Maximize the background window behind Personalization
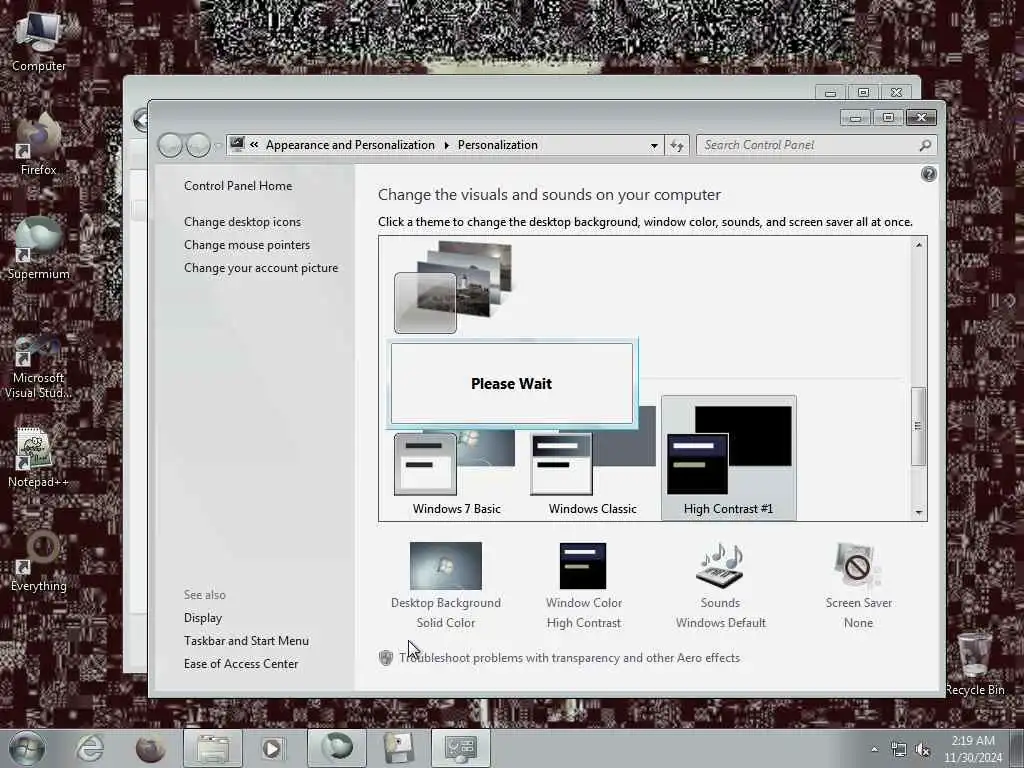 tap(863, 93)
